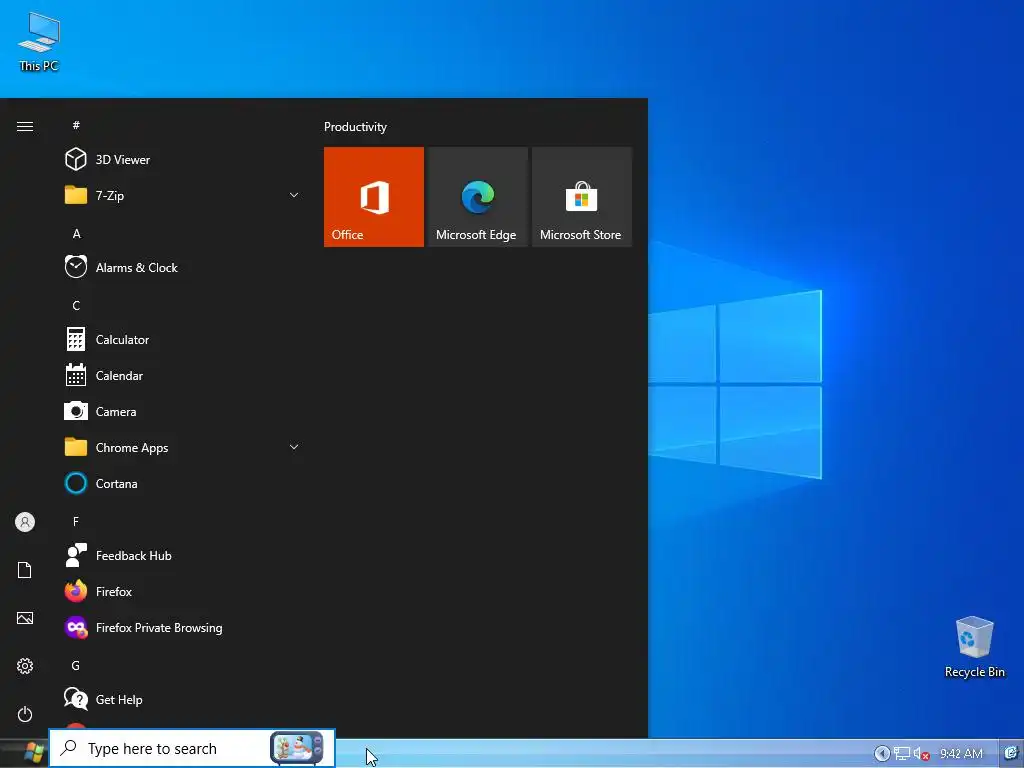Launch Firefox from the app list
Image resolution: width=1024 pixels, height=768 pixels.
pyautogui.click(x=182, y=592)
